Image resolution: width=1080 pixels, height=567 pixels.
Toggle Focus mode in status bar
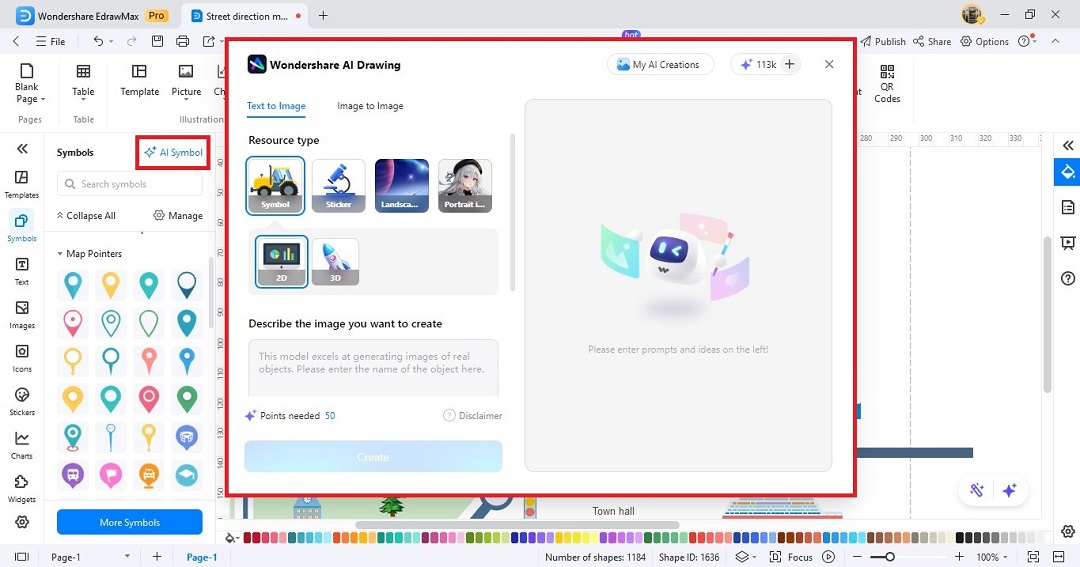(791, 557)
